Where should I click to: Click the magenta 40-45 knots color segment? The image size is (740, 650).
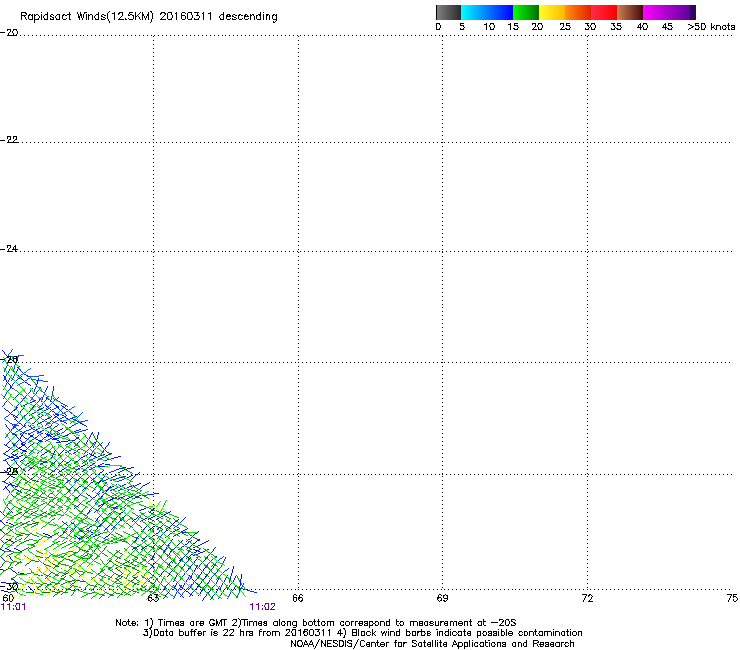point(656,12)
